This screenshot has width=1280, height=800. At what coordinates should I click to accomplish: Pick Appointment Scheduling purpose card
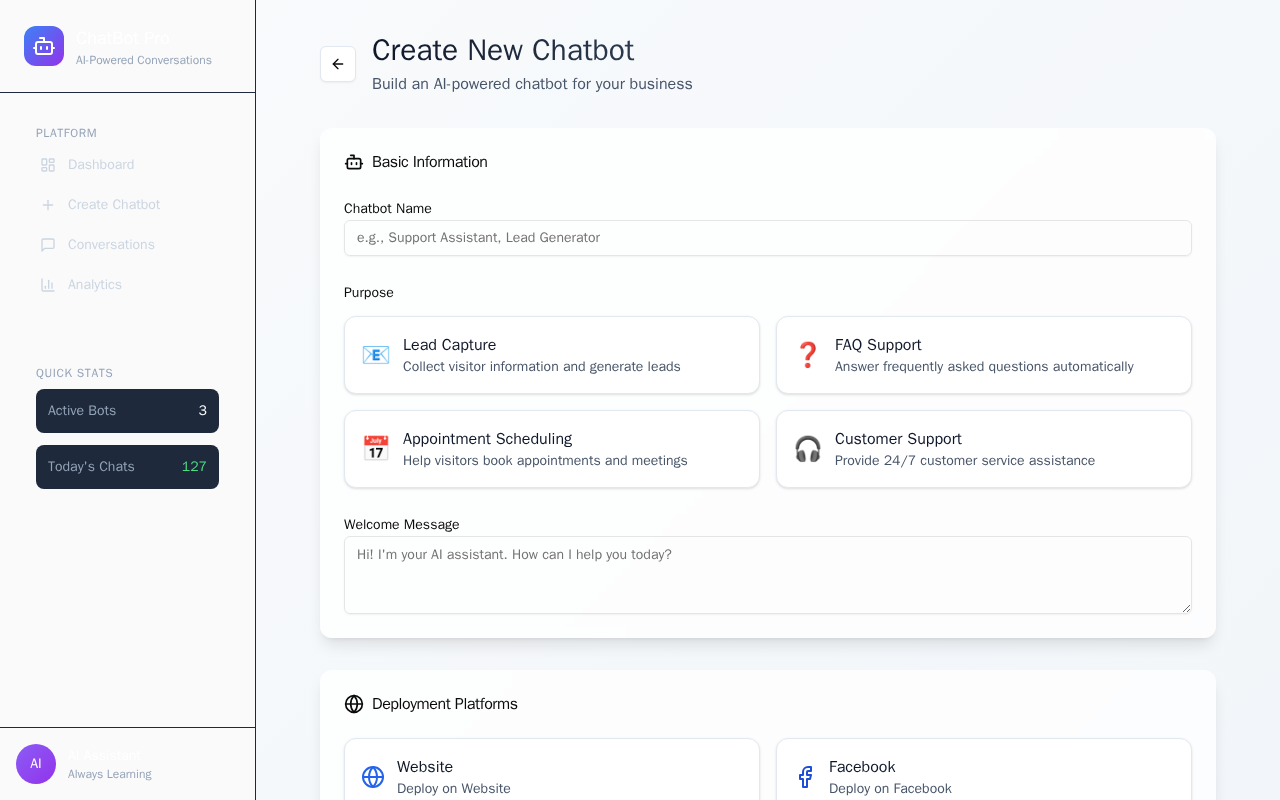(x=552, y=449)
